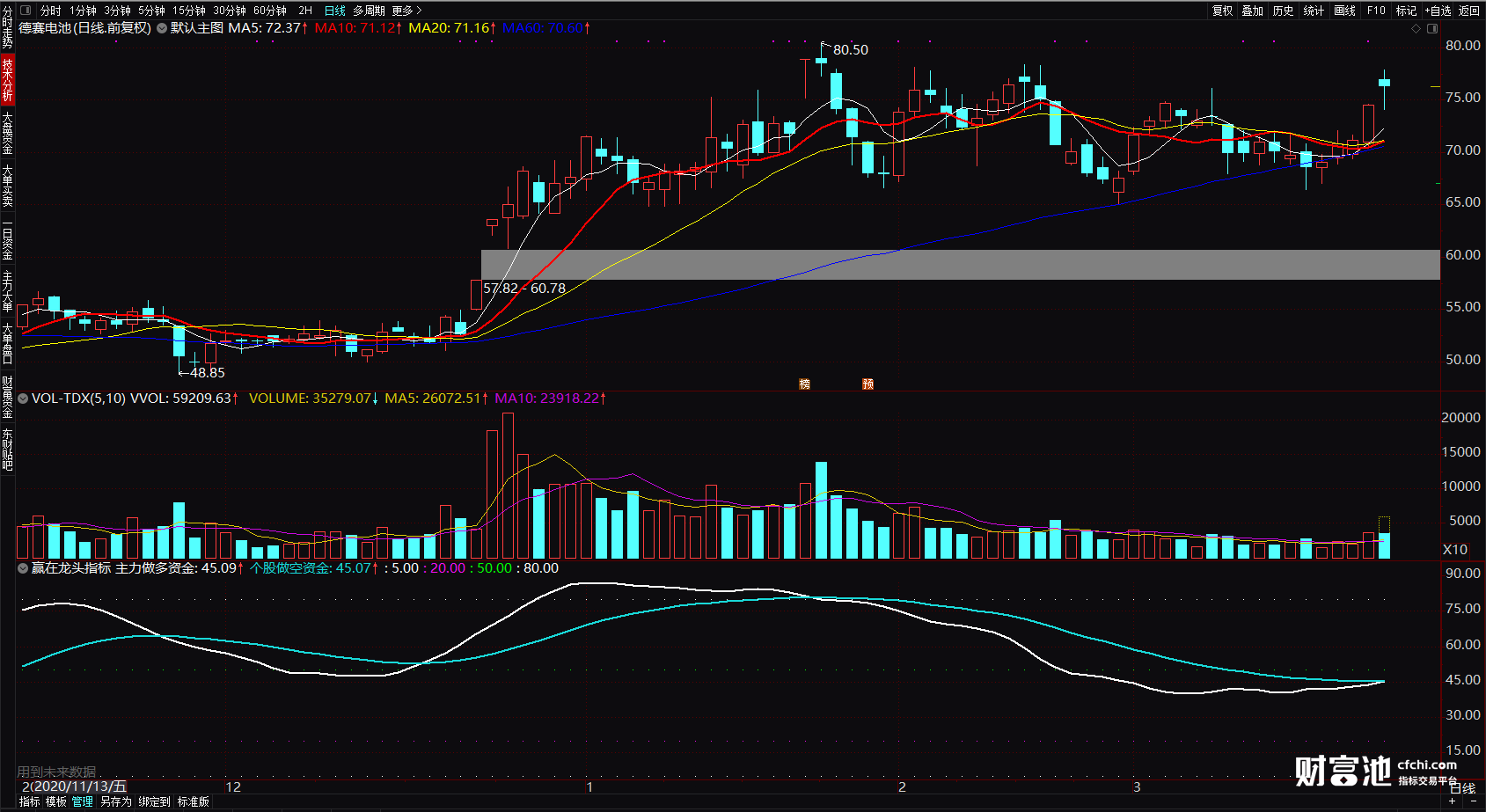Open 东财贴吧 sidebar tab
1486x812 pixels.
point(7,450)
